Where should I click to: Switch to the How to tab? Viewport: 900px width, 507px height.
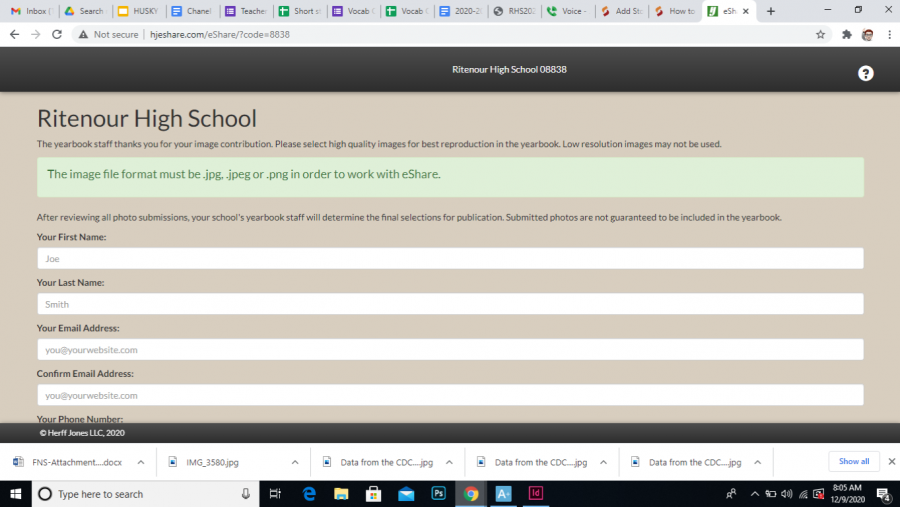676,11
